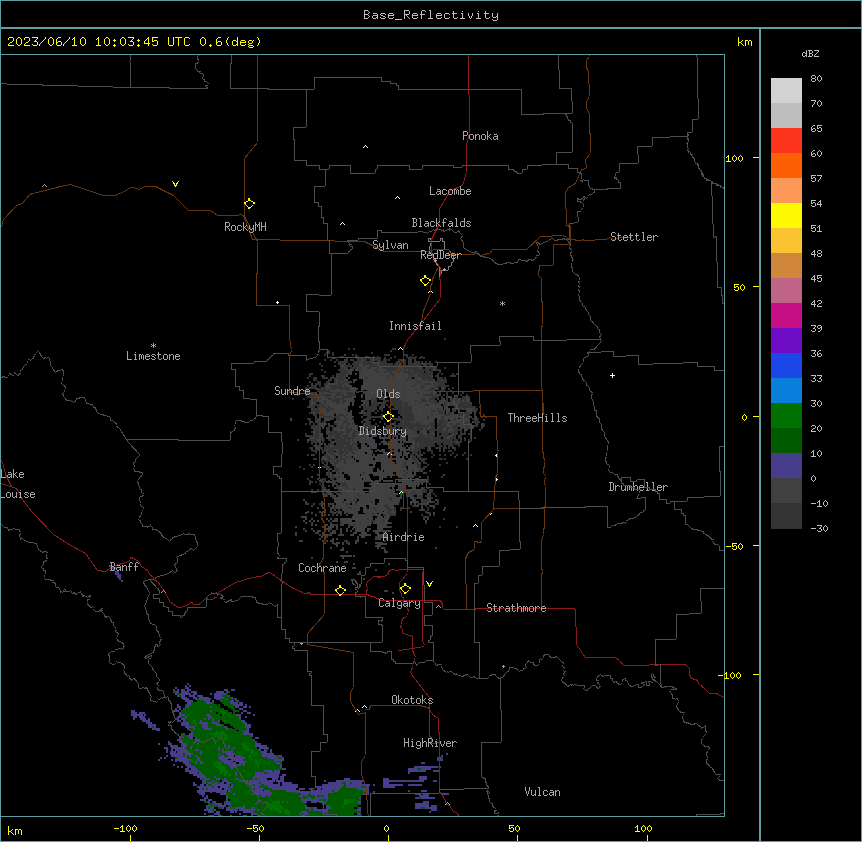
Task: Click the yellow 51 dBZ color swatch
Action: point(786,215)
